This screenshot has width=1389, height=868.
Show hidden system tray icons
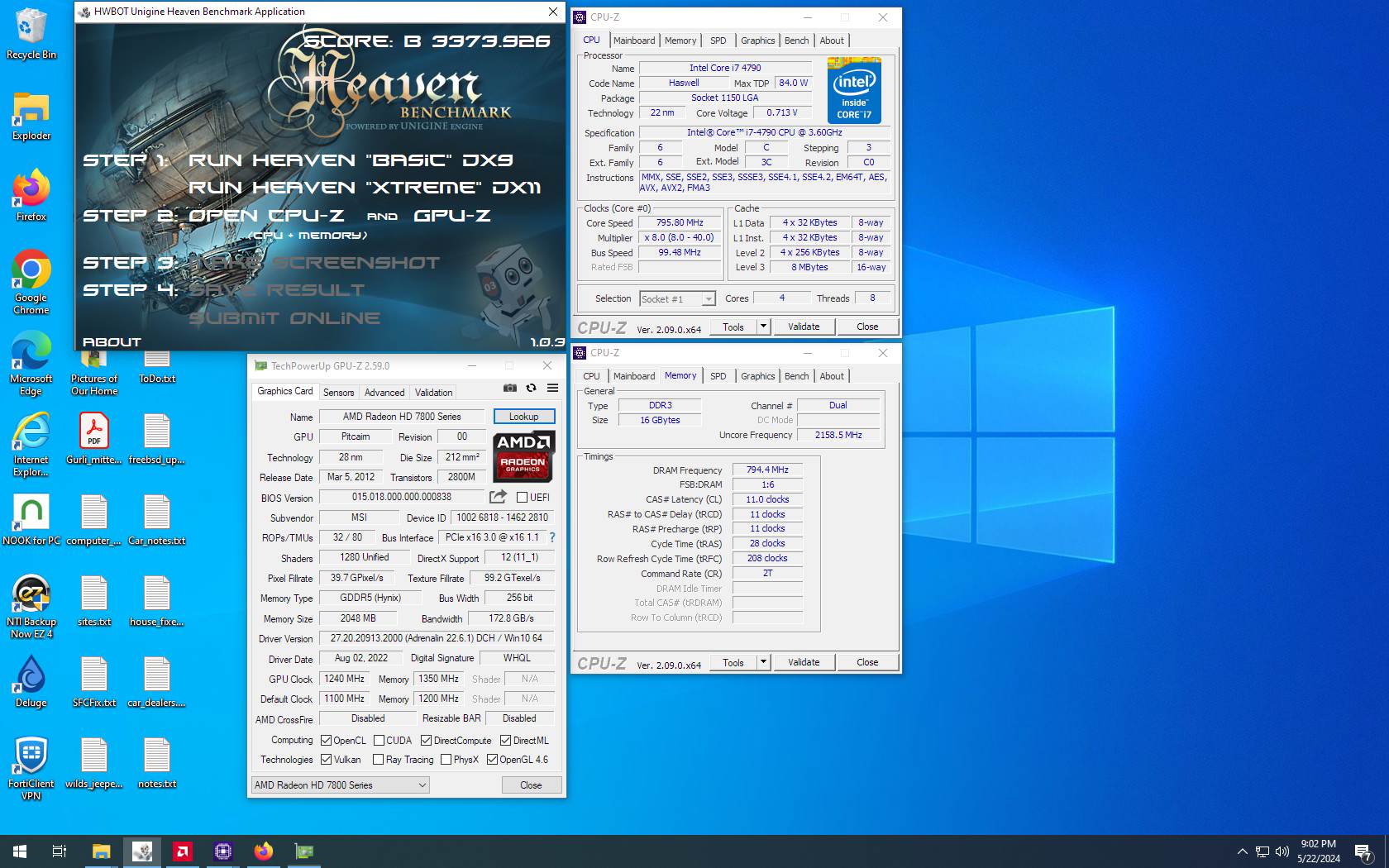[1242, 851]
